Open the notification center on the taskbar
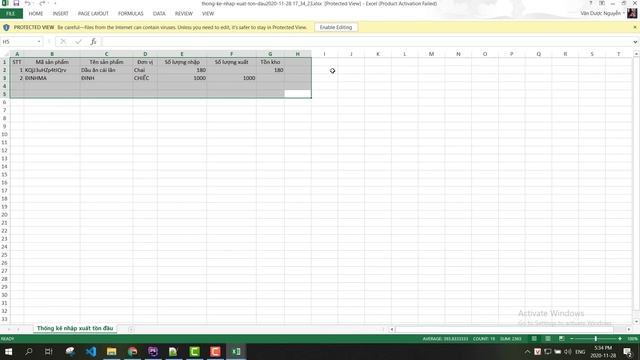 (628, 351)
